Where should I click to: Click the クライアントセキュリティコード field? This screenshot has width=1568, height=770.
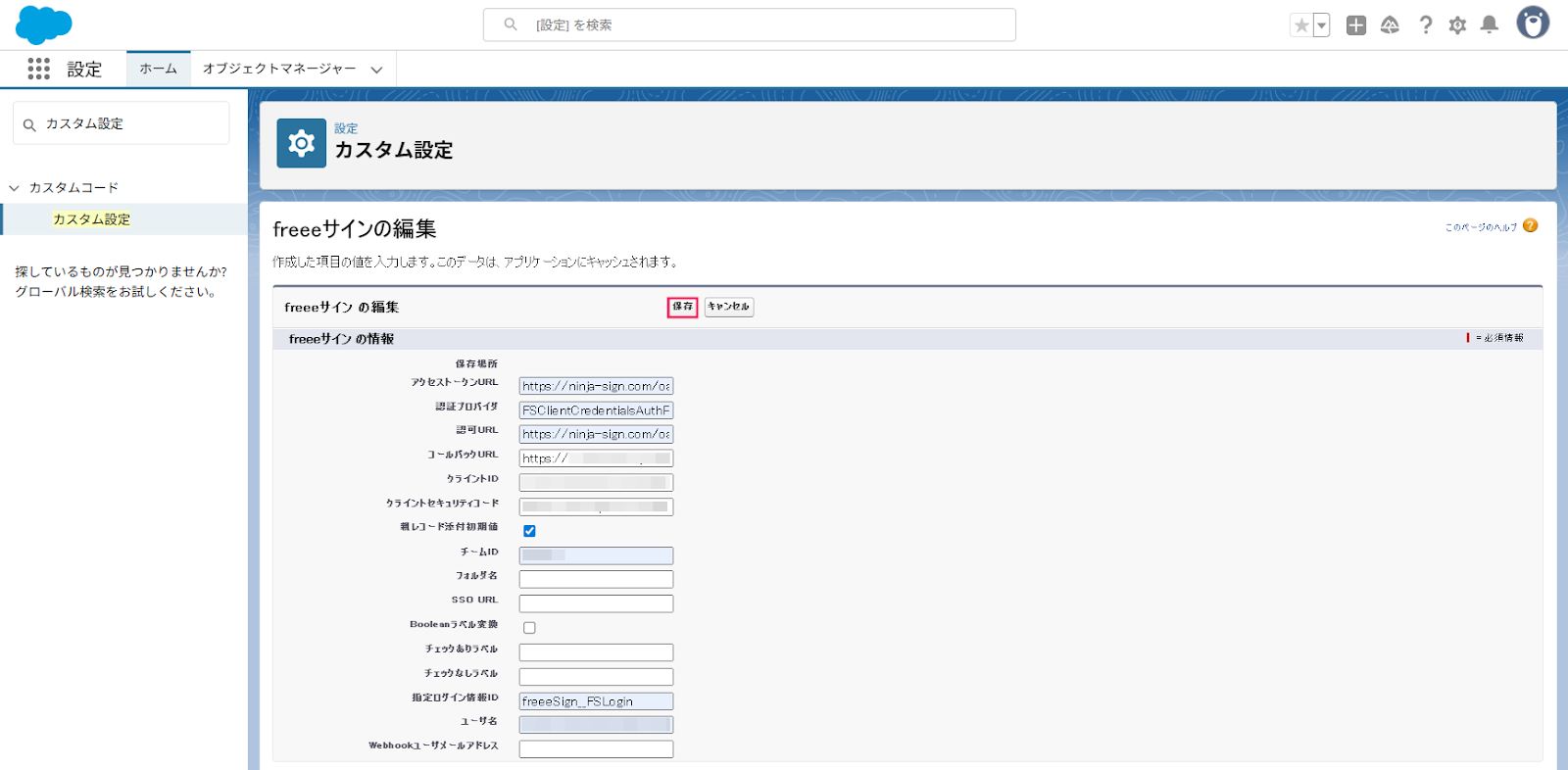(596, 506)
